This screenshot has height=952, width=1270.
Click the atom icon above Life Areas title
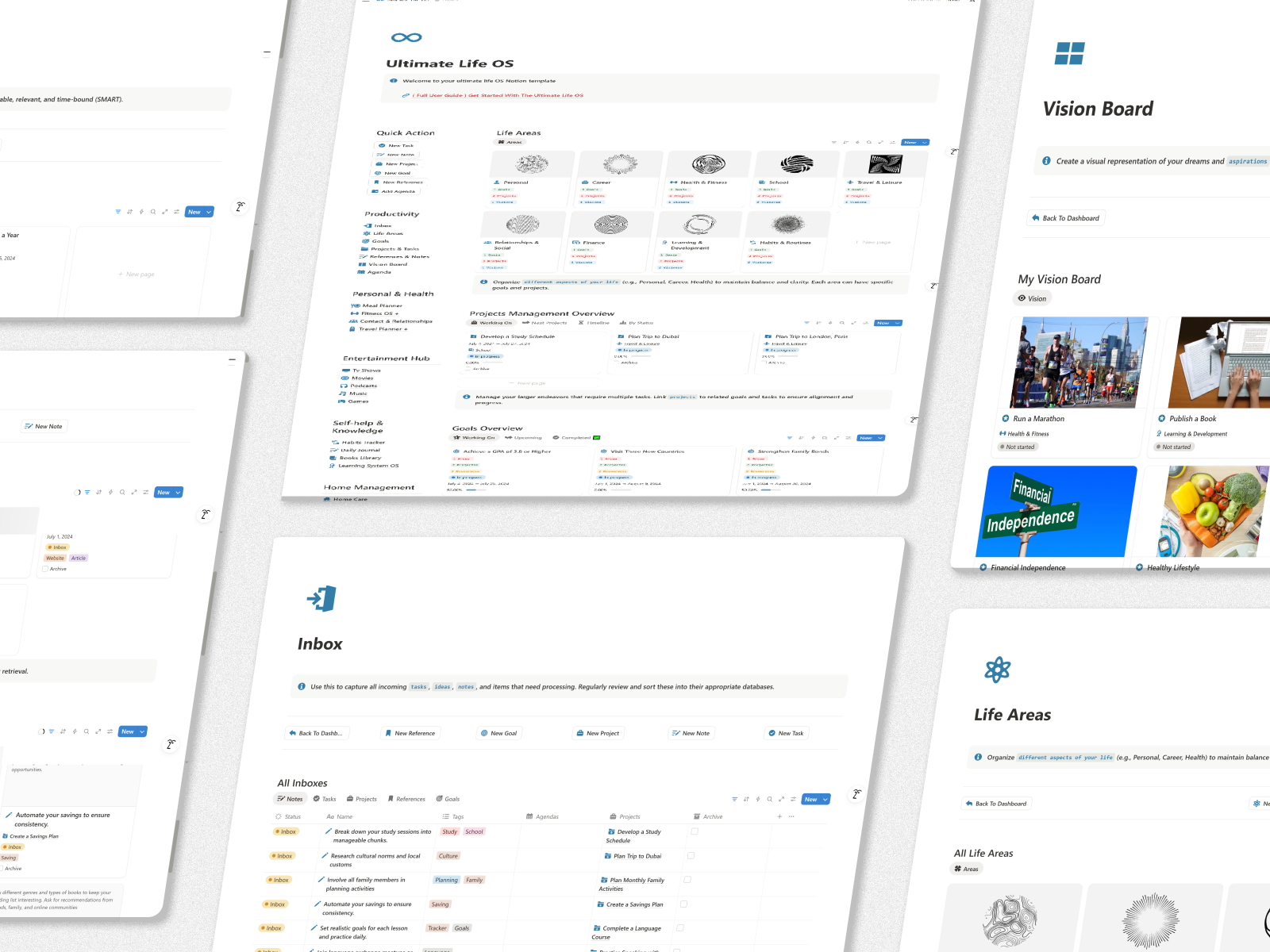(x=997, y=670)
